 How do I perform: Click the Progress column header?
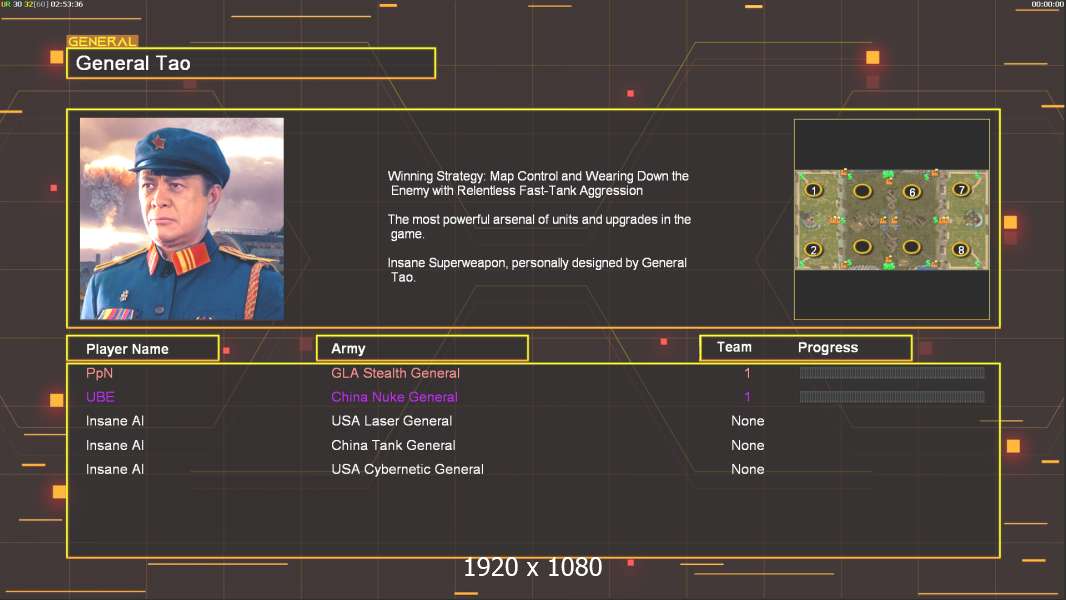pyautogui.click(x=827, y=348)
